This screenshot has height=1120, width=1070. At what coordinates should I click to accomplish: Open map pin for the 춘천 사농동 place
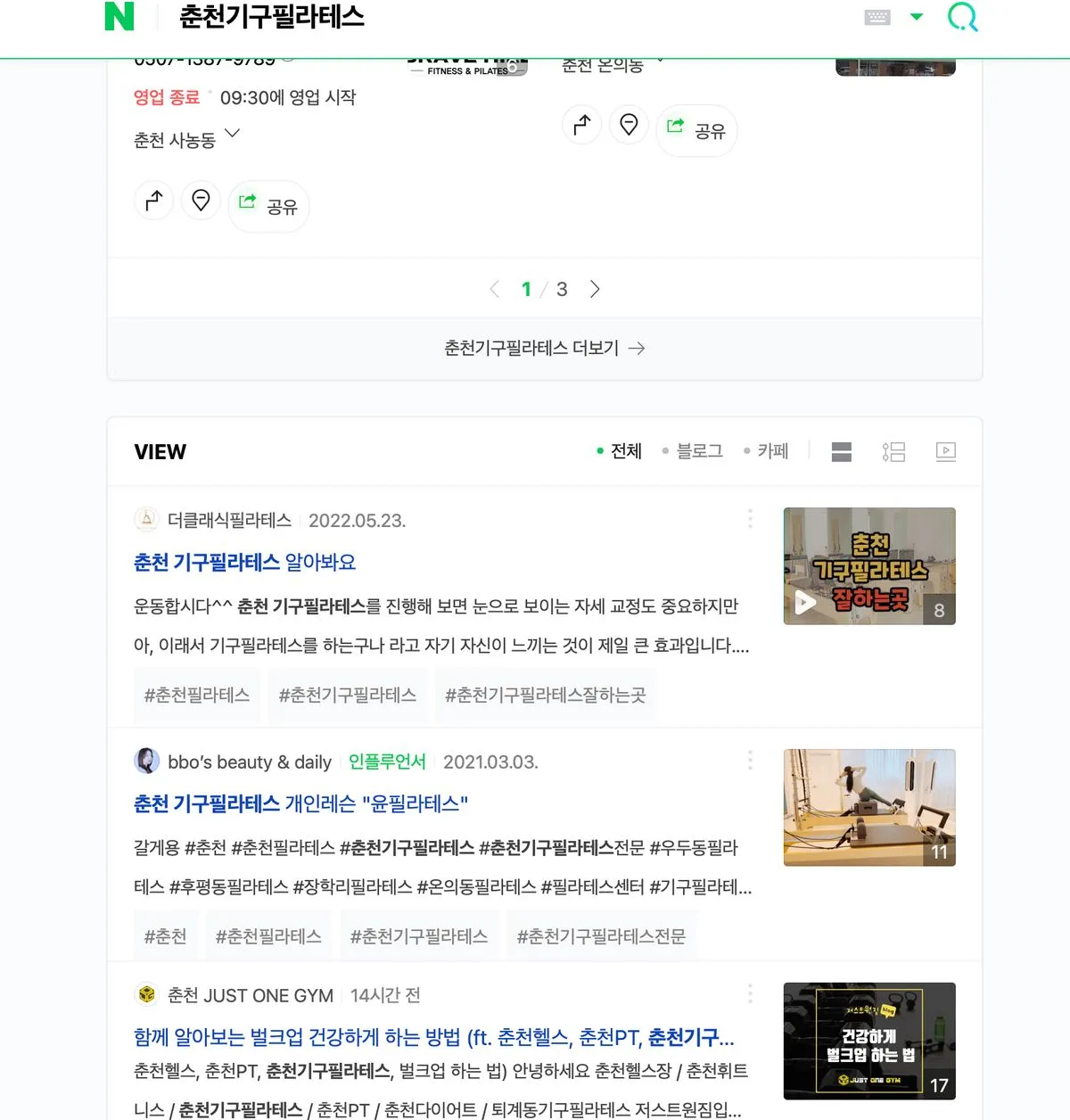click(x=201, y=201)
